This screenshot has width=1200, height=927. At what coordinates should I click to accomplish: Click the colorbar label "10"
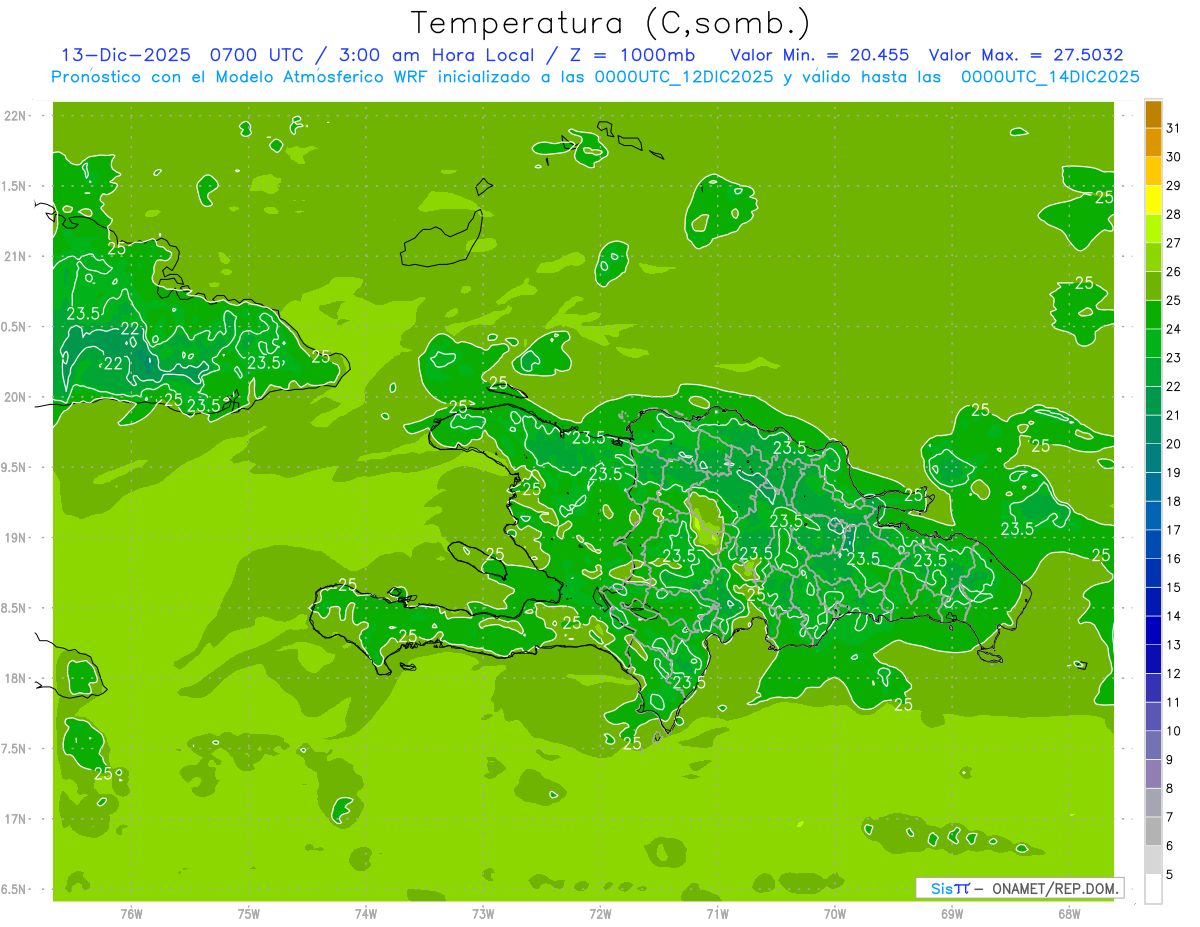tap(1173, 731)
